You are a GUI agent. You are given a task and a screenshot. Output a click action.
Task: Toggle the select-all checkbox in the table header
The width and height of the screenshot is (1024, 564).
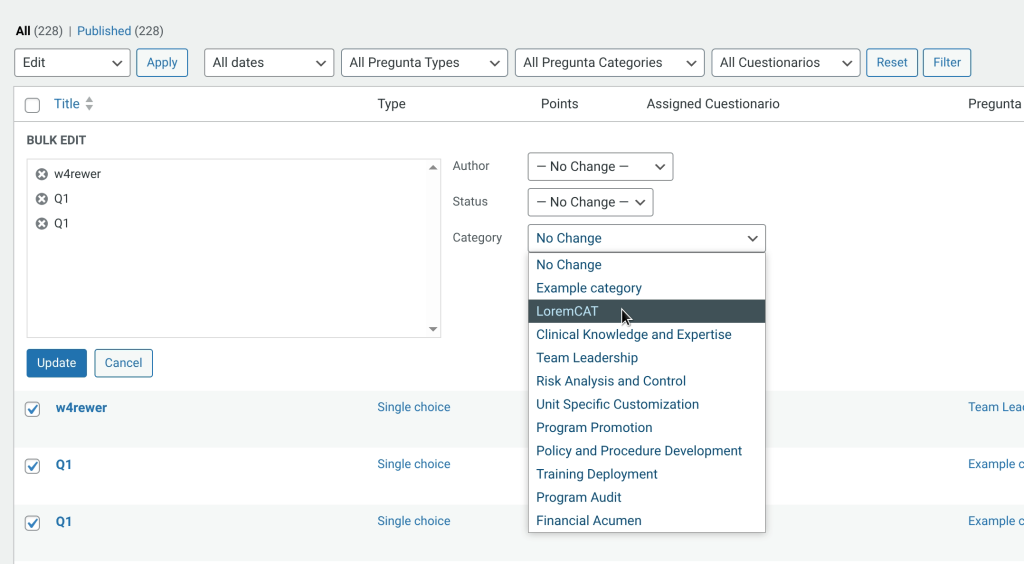pos(32,105)
